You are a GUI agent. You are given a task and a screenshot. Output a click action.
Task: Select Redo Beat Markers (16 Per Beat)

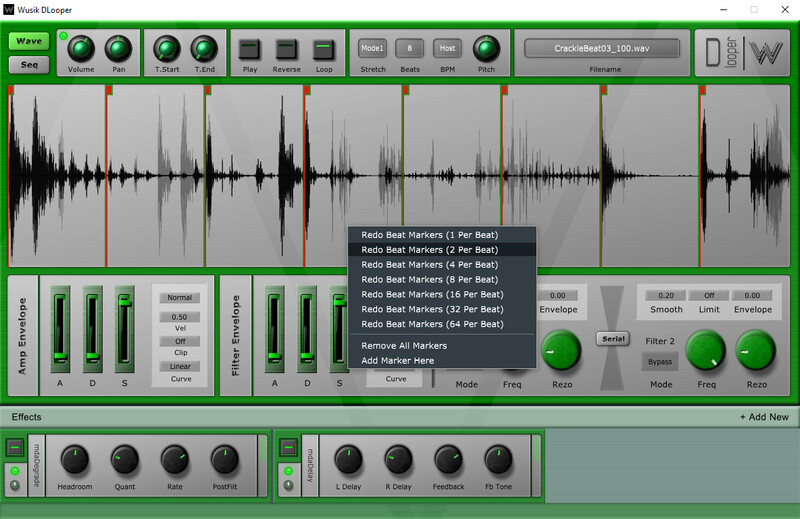point(442,294)
